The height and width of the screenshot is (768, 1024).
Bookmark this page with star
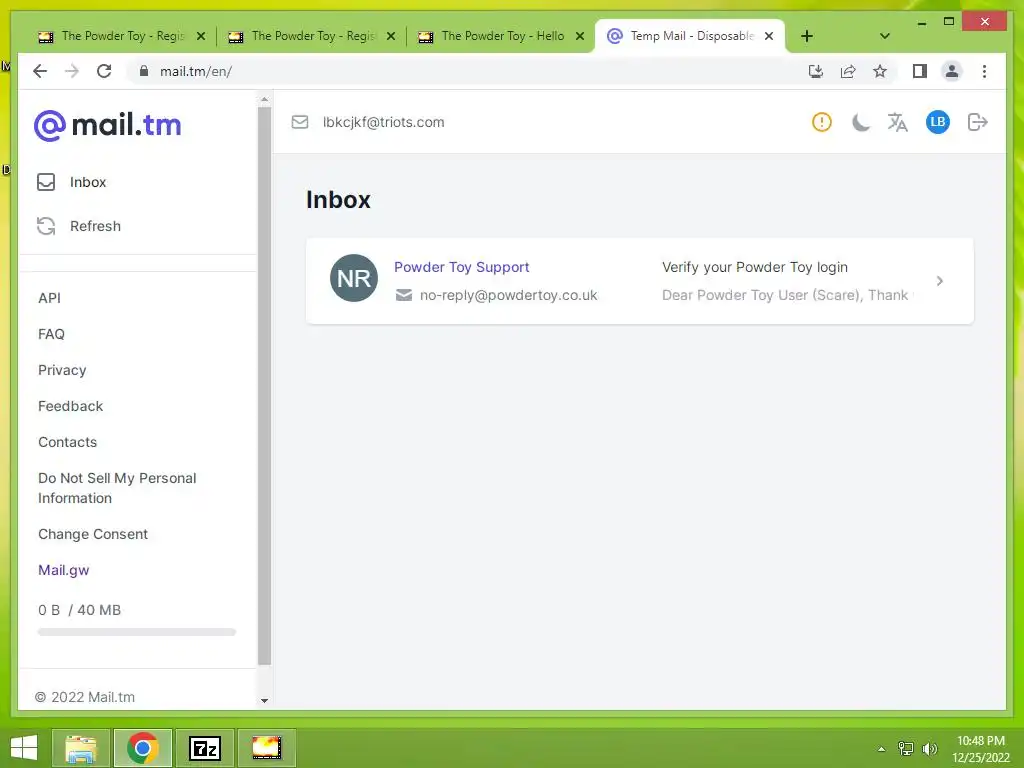(x=880, y=71)
